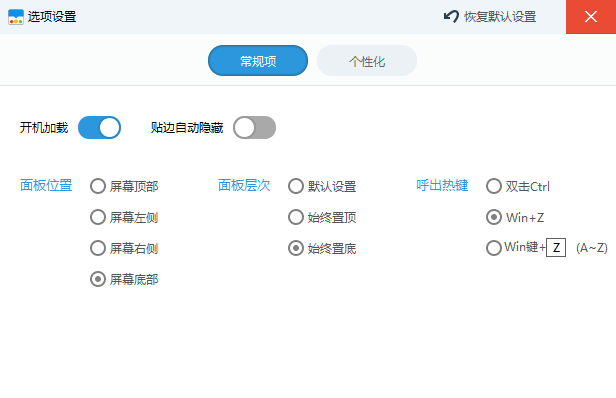Open the 个性化 tab
This screenshot has height=398, width=616.
367,61
